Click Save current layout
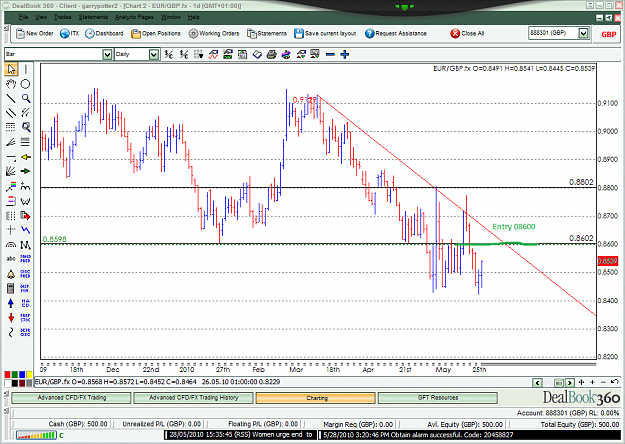Viewport: 625px width, 444px height. click(x=325, y=33)
